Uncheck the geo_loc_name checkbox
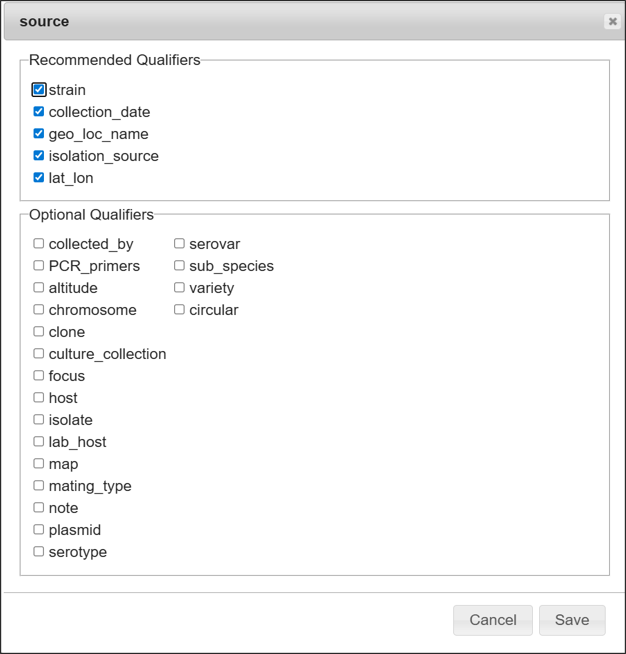The width and height of the screenshot is (626, 654). tap(39, 134)
